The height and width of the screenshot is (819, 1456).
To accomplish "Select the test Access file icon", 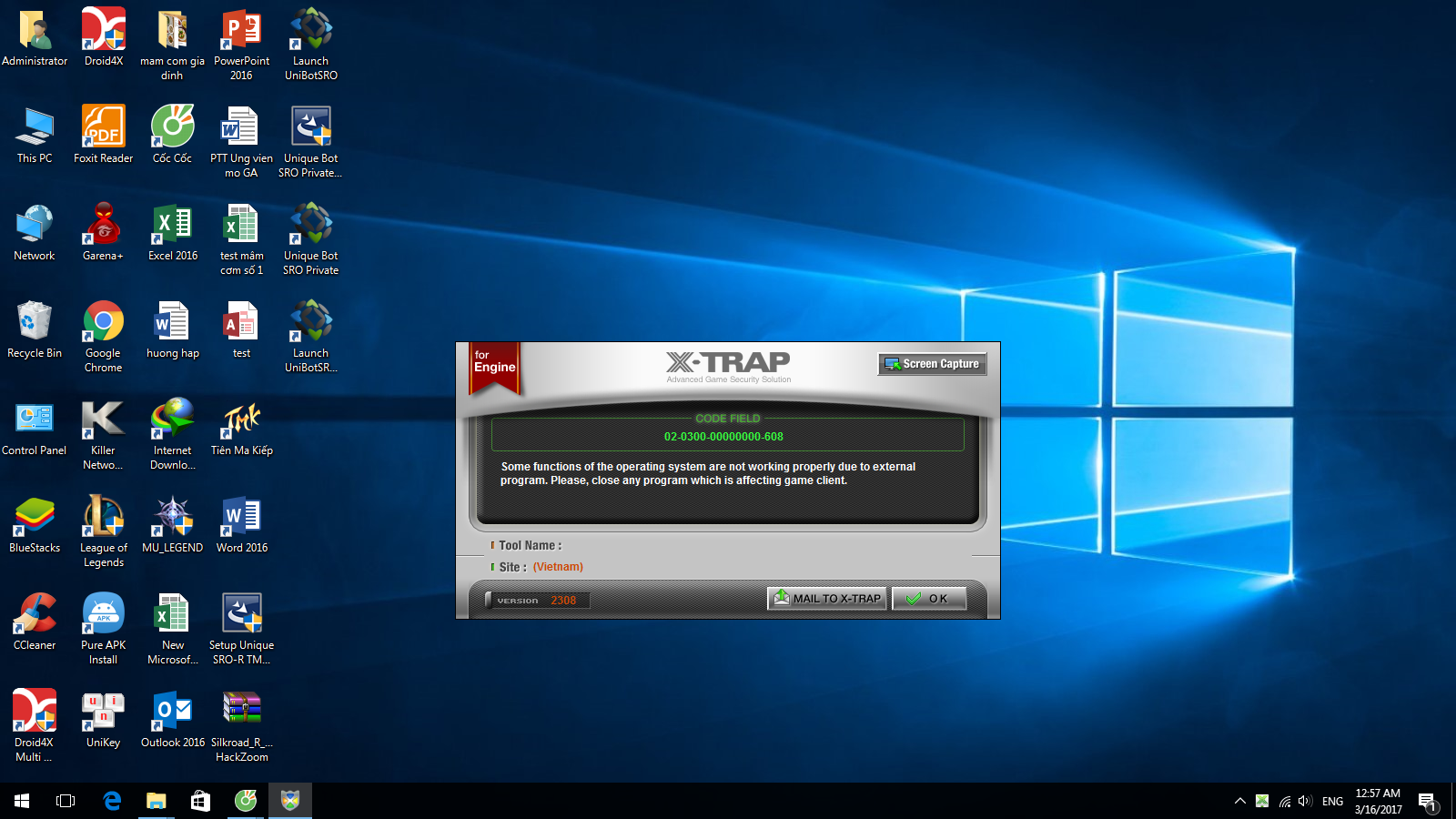I will pos(241,330).
